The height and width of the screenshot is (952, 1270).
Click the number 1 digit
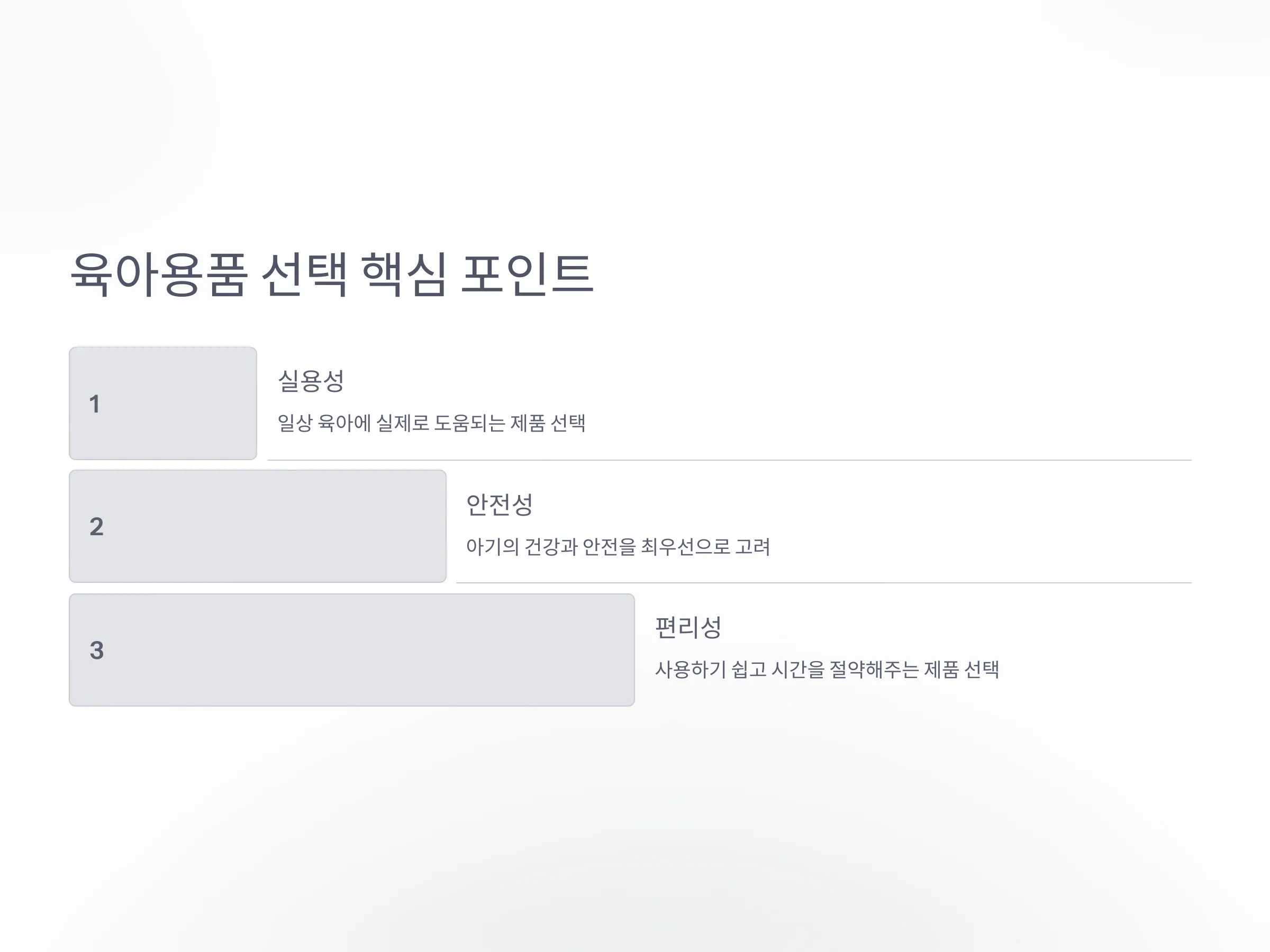[x=95, y=404]
